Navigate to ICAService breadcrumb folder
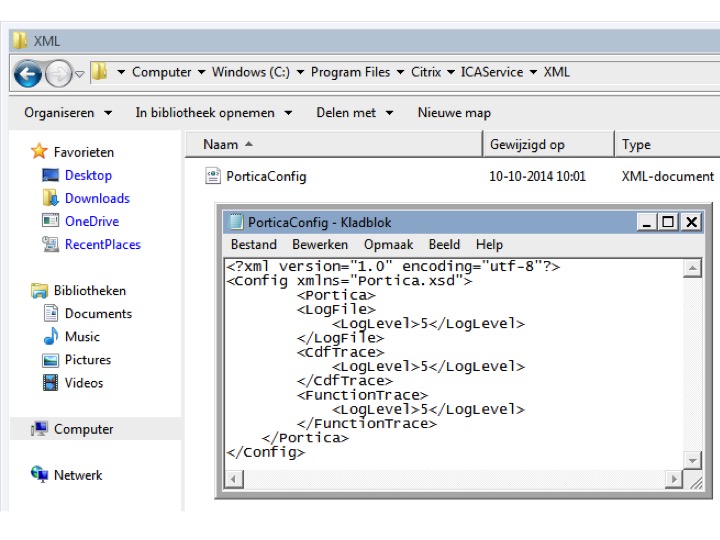This screenshot has height=540, width=720. coord(492,72)
